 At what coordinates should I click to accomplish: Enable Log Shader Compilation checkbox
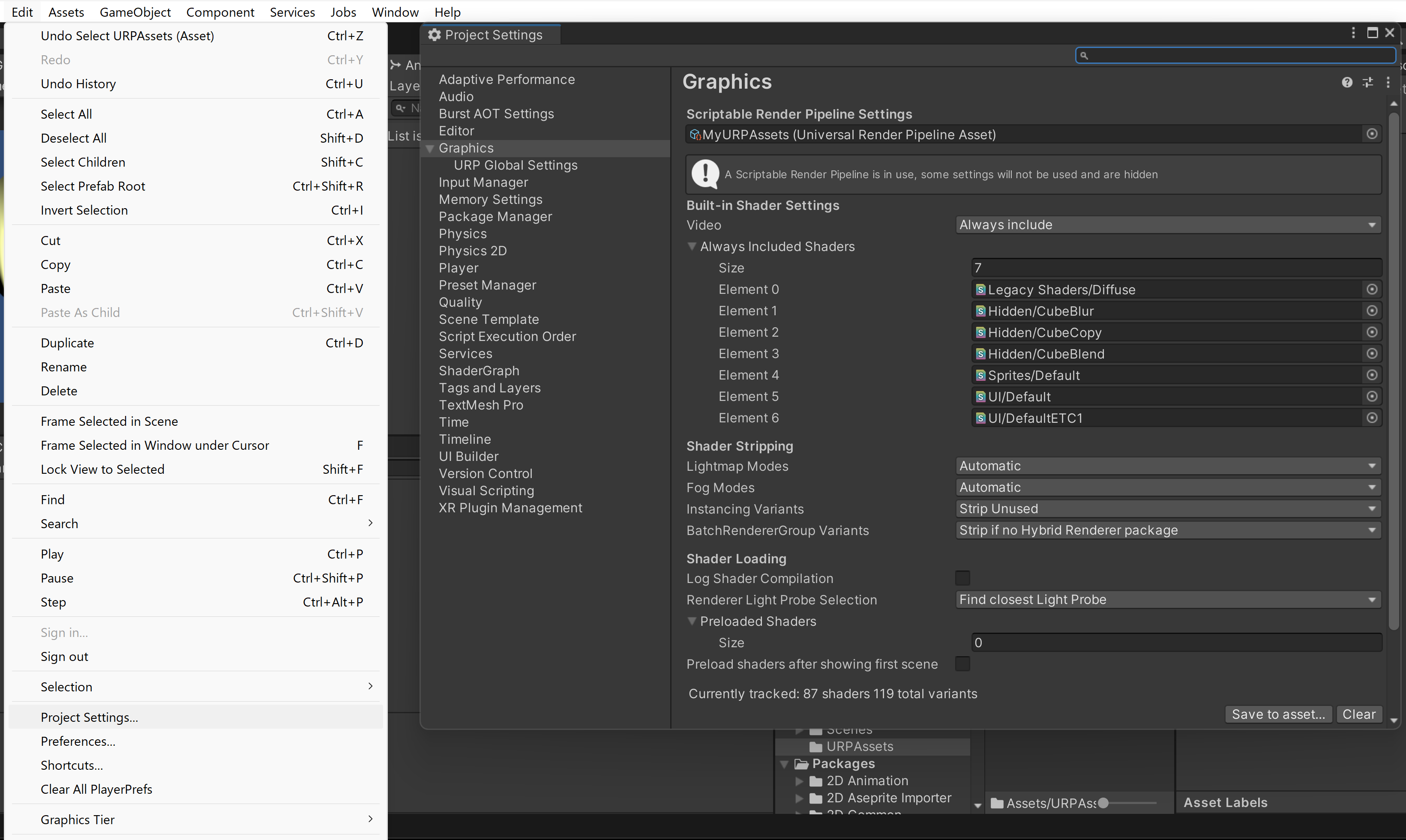click(962, 578)
